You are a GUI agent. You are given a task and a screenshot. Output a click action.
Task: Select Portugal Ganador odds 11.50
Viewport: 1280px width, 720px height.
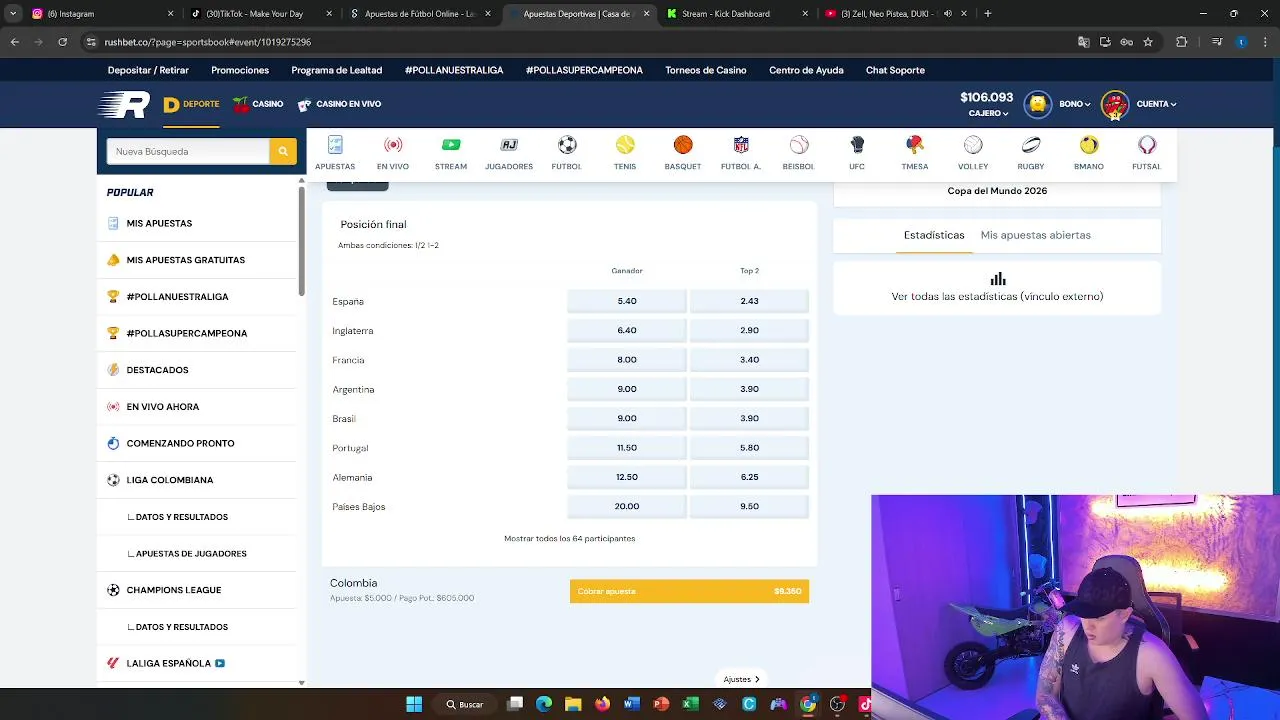point(627,447)
